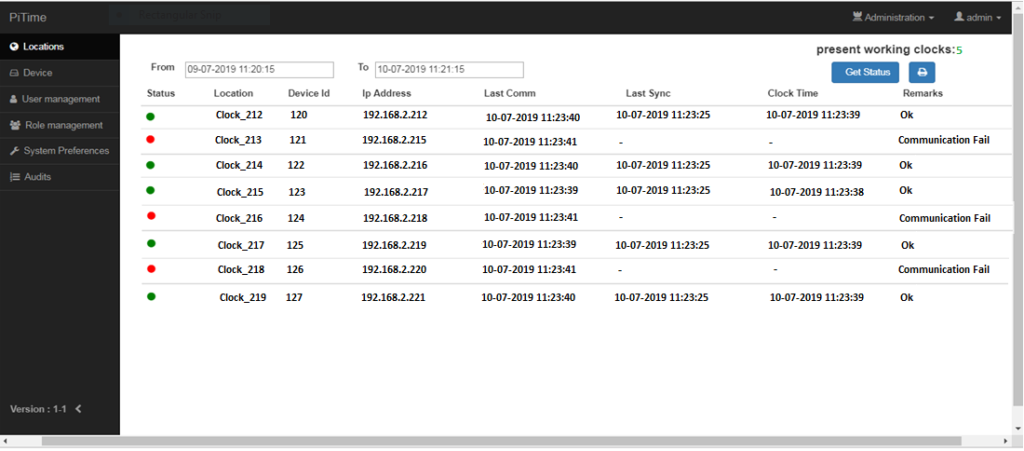Click red status dot for Clock_213
Viewport: 1024px width, 451px height.
pos(151,140)
